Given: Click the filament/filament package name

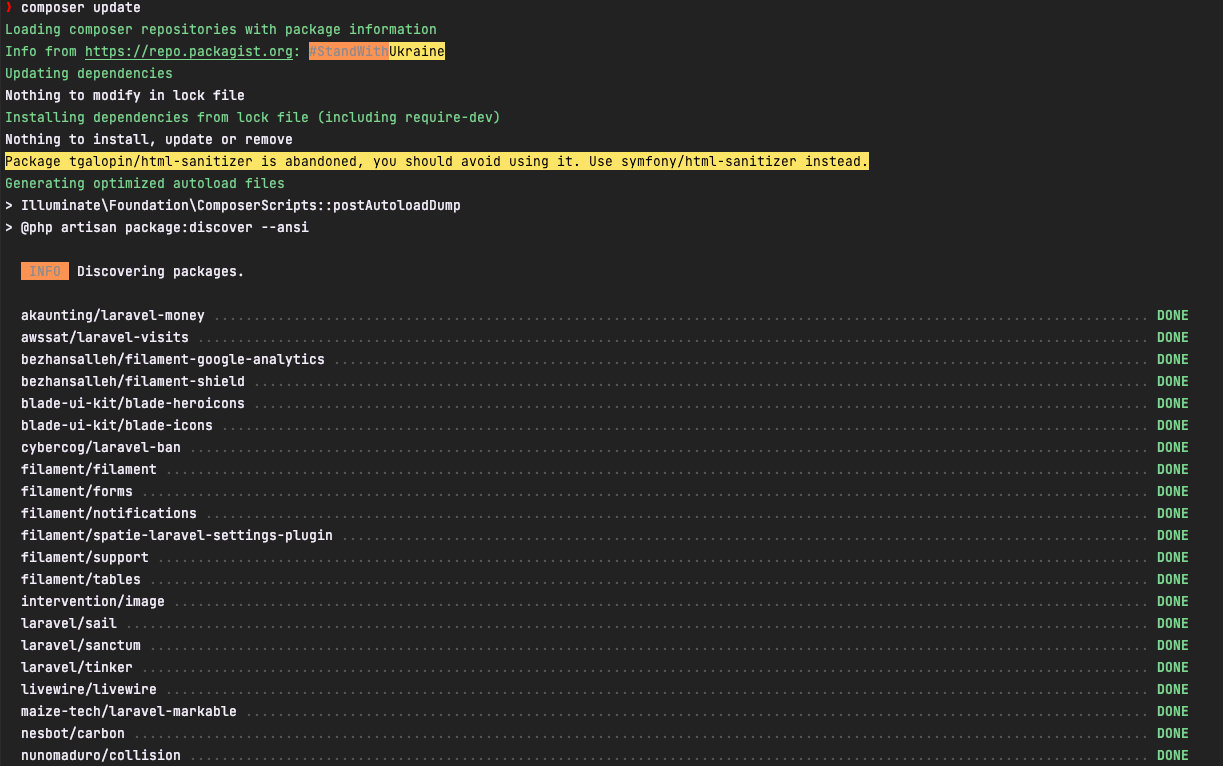Looking at the screenshot, I should point(89,469).
